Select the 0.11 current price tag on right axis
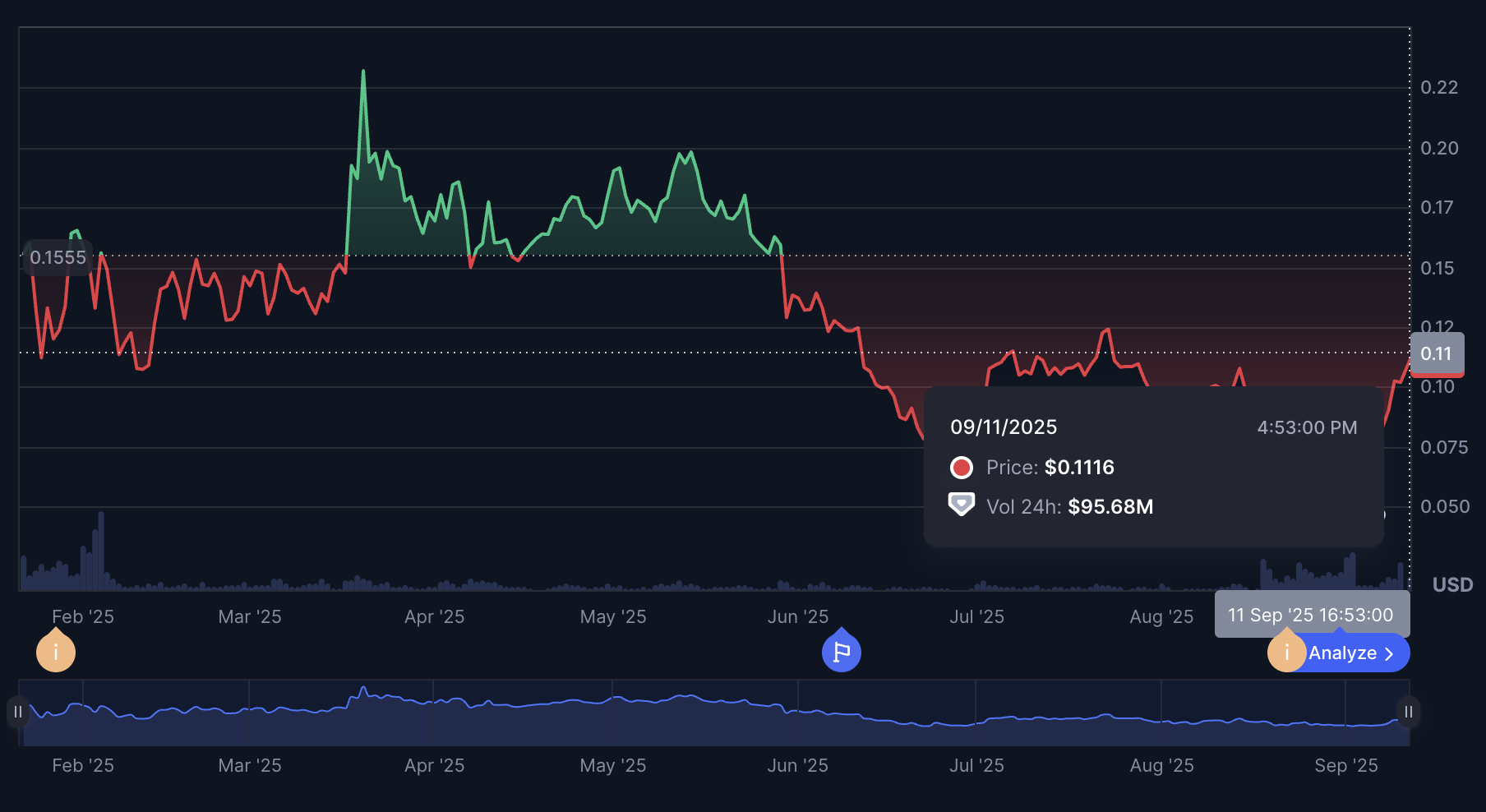Image resolution: width=1486 pixels, height=812 pixels. click(x=1437, y=354)
